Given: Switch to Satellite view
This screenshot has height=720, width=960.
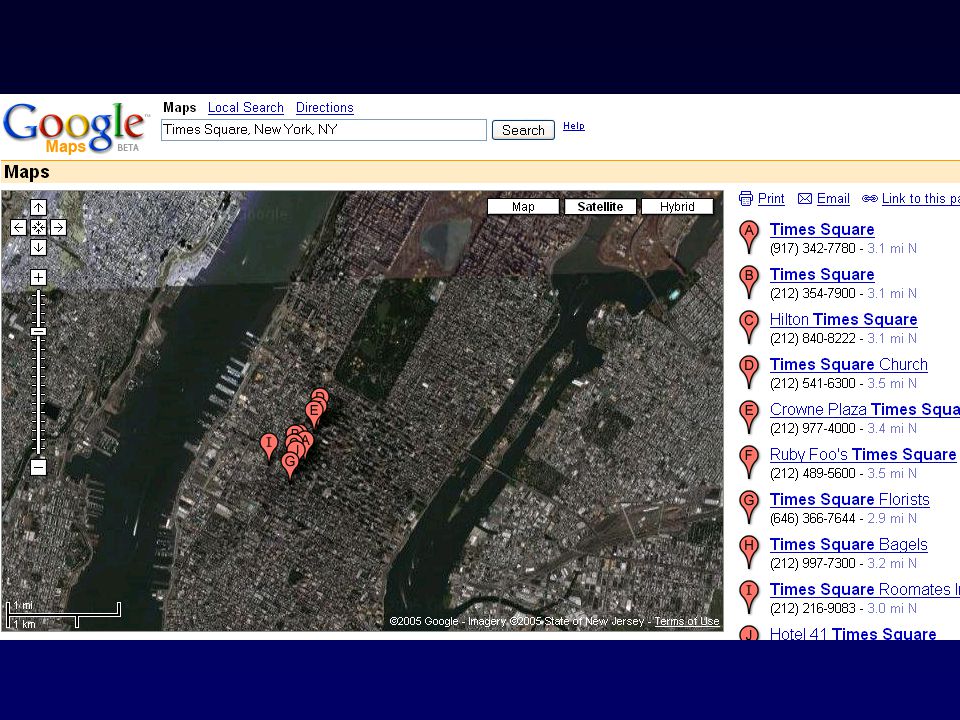Looking at the screenshot, I should (x=600, y=206).
